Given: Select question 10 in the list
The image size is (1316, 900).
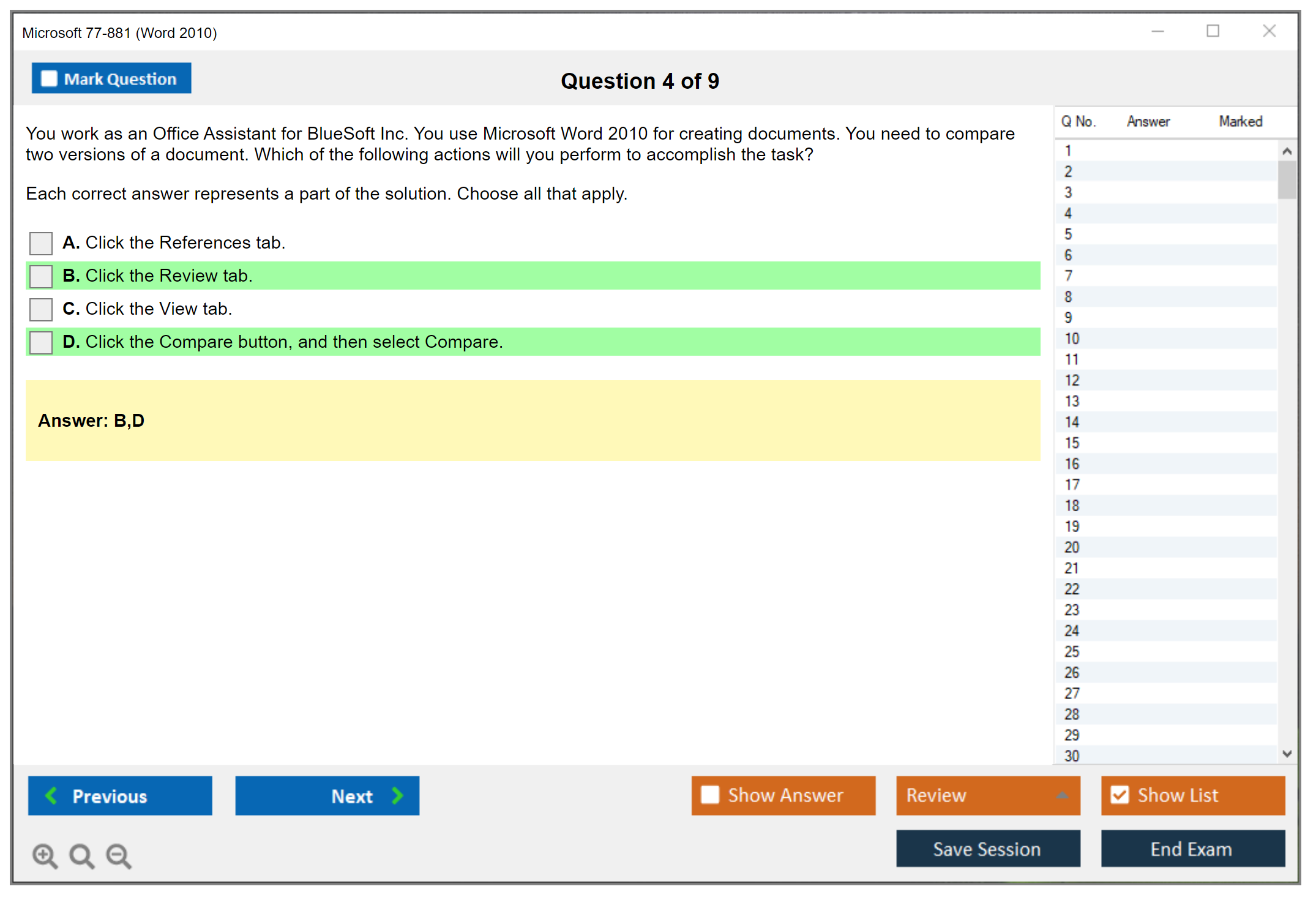Looking at the screenshot, I should 1072,339.
